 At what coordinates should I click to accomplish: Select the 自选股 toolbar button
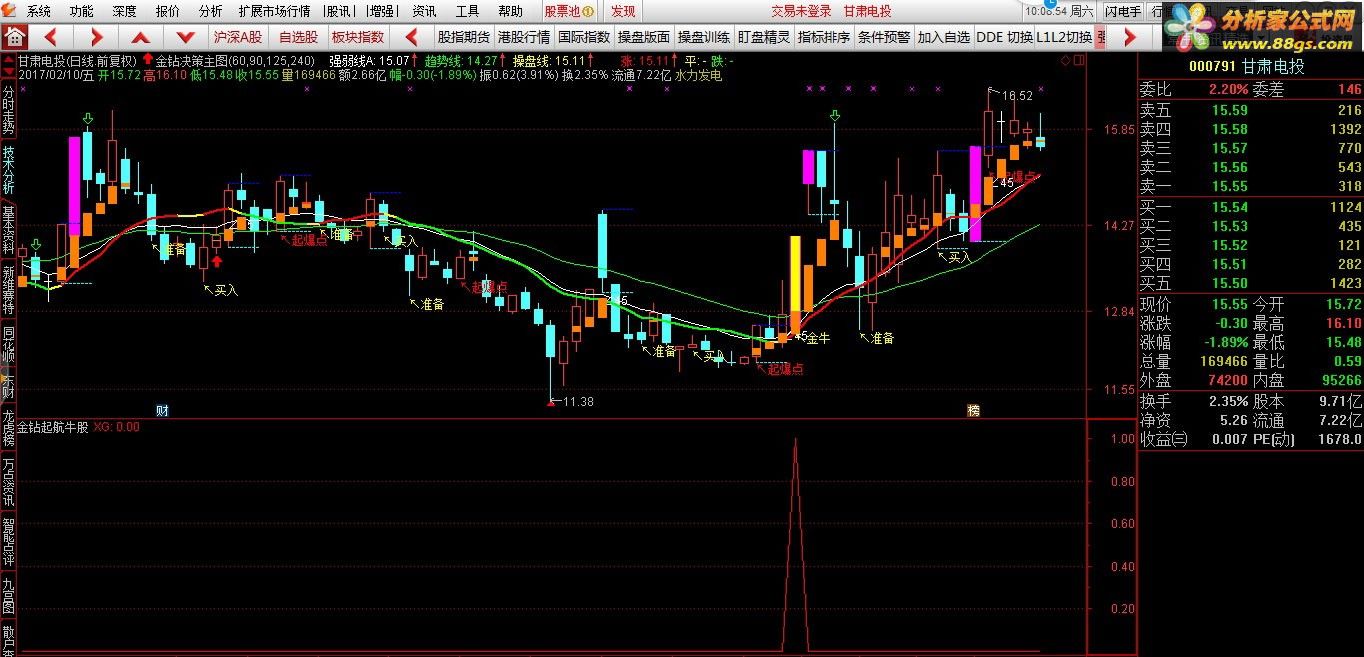pyautogui.click(x=298, y=37)
